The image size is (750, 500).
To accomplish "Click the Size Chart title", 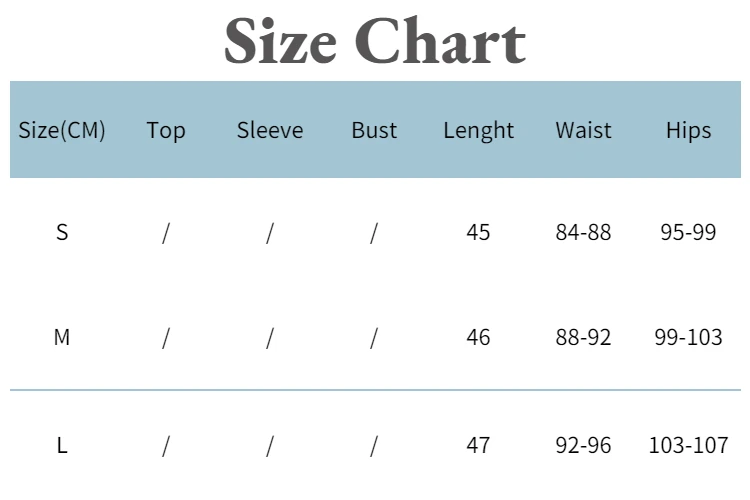I will (374, 42).
